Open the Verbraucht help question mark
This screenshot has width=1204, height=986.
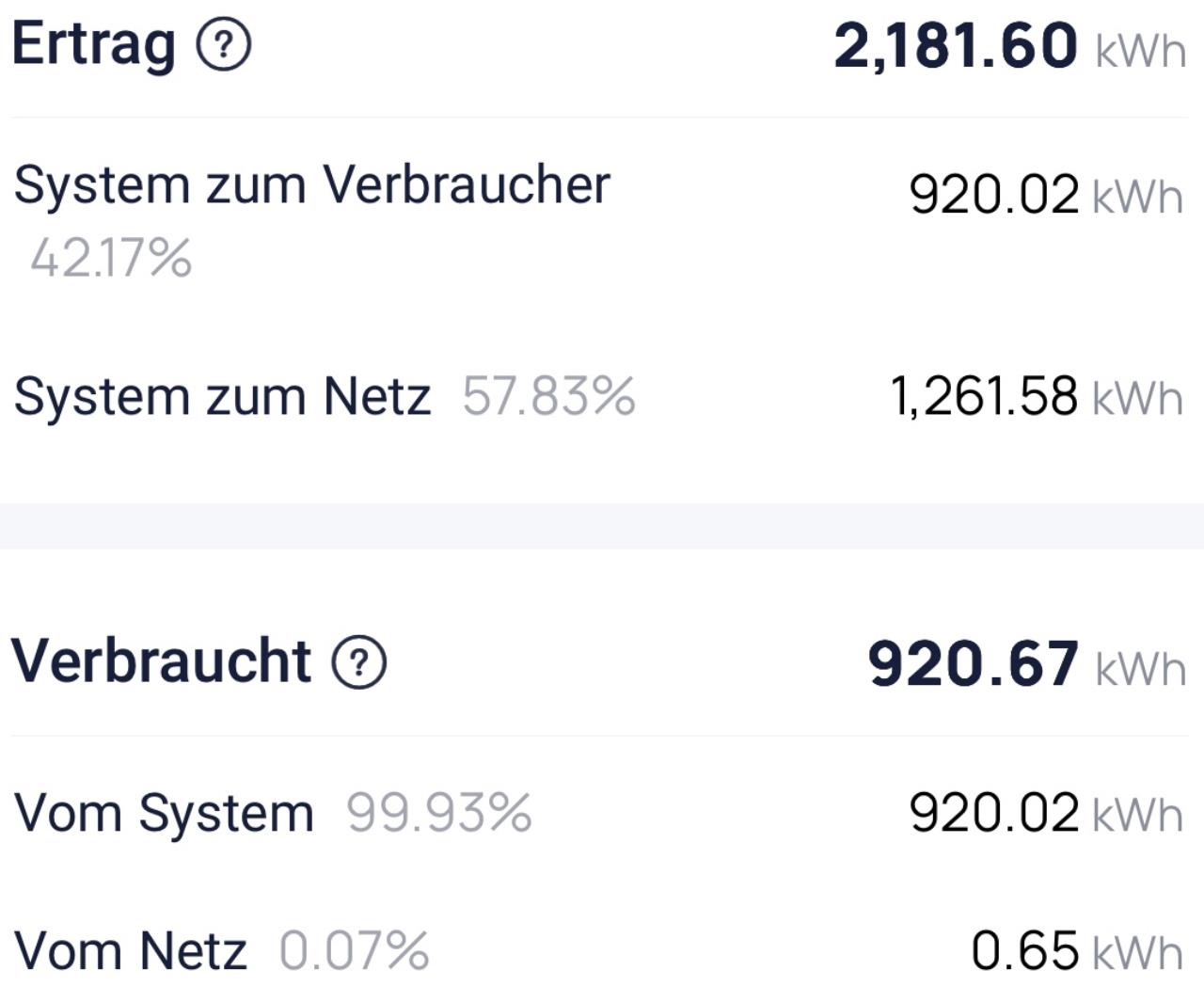click(x=358, y=662)
